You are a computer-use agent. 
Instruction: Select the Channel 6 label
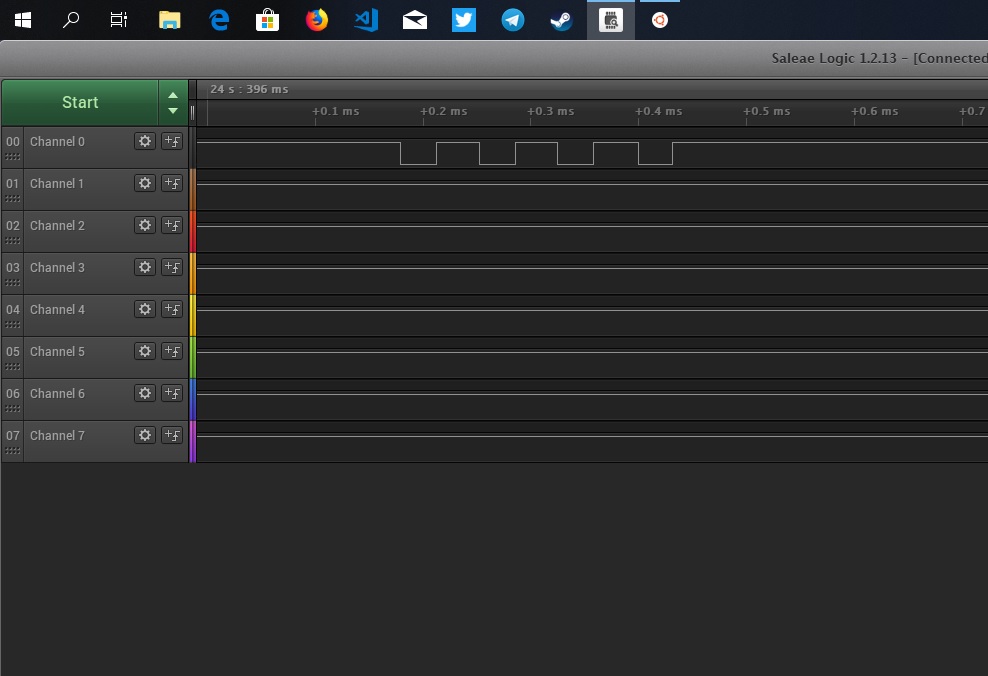57,394
